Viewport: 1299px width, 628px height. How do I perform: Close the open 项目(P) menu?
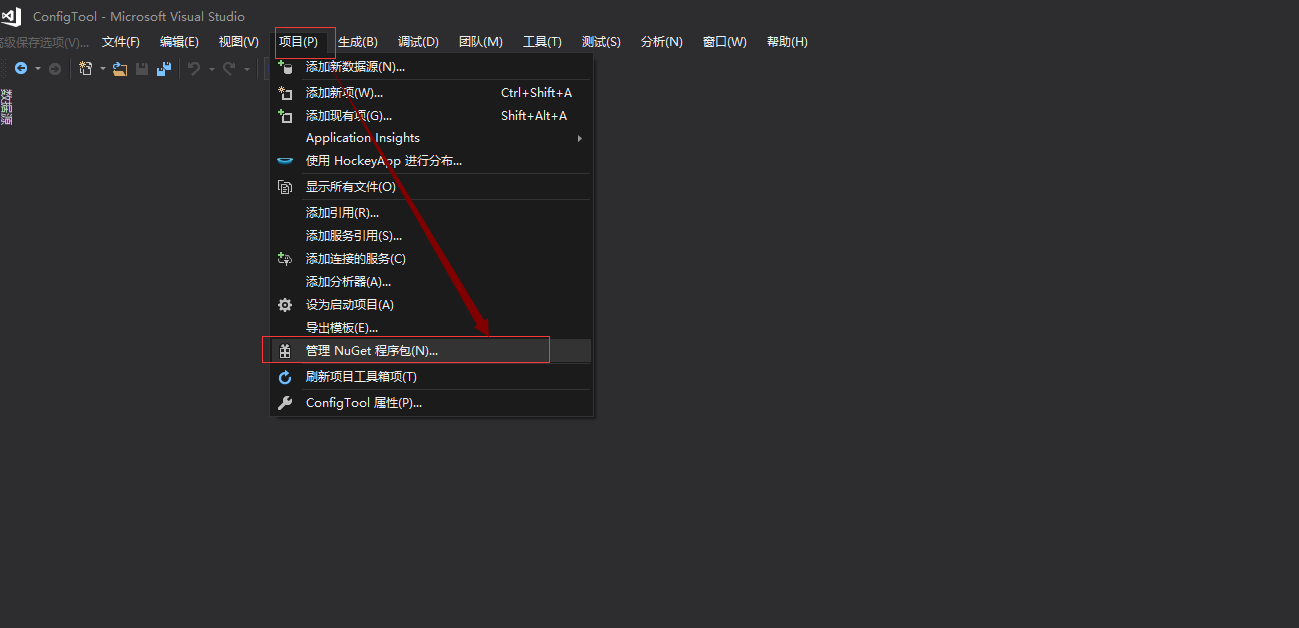click(x=298, y=42)
